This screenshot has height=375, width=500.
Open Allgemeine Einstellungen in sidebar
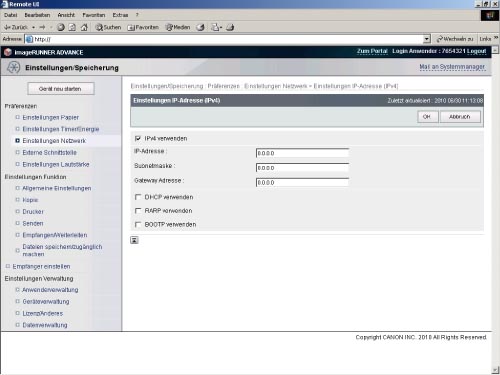click(57, 188)
